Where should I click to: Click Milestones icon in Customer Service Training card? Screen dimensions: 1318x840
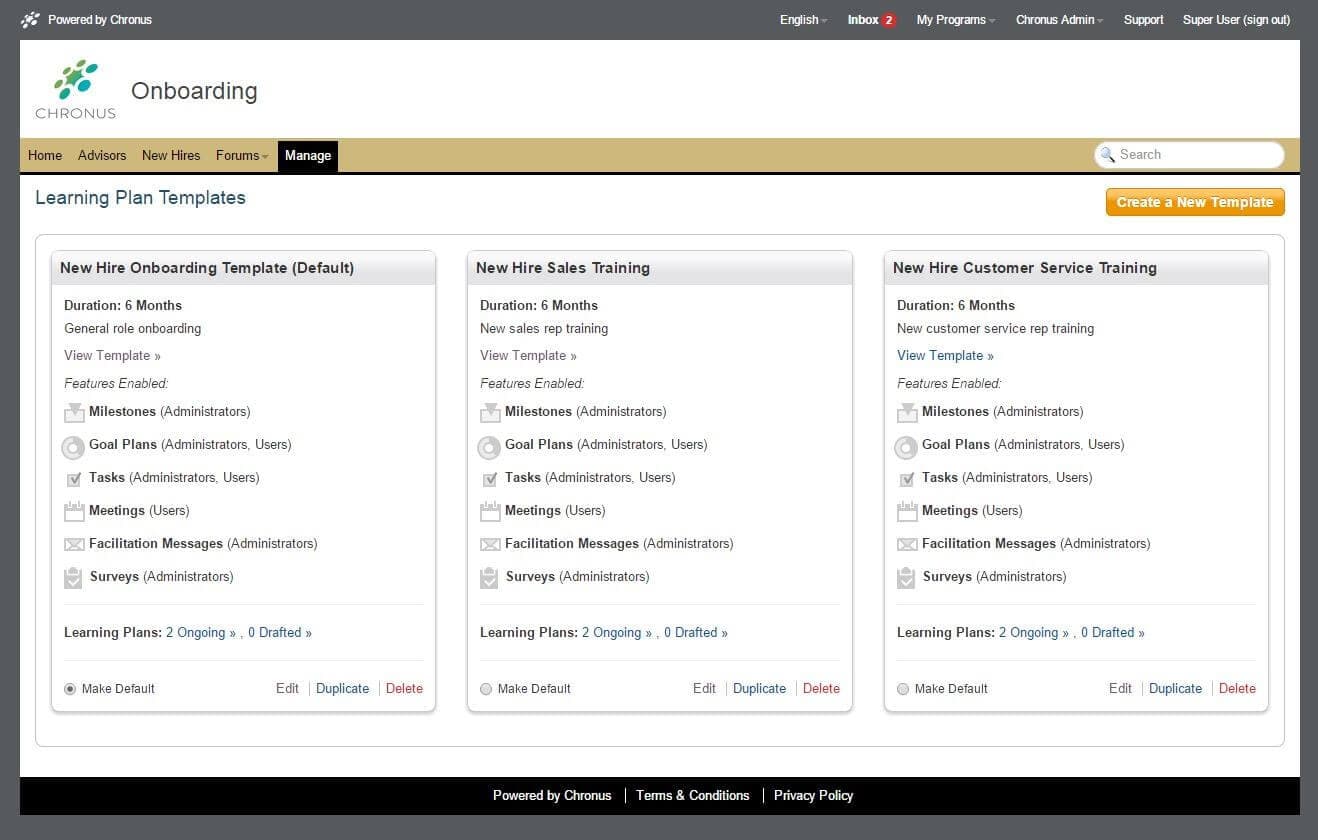coord(907,412)
